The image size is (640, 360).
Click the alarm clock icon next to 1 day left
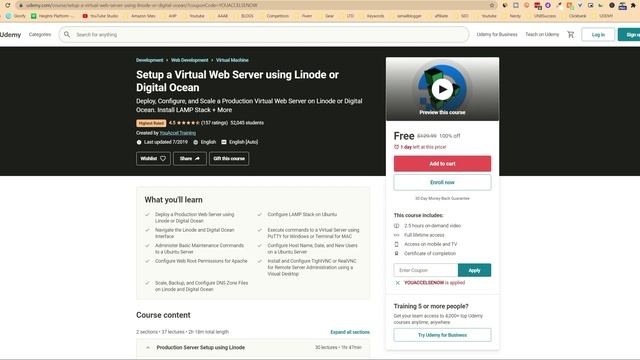pyautogui.click(x=396, y=147)
